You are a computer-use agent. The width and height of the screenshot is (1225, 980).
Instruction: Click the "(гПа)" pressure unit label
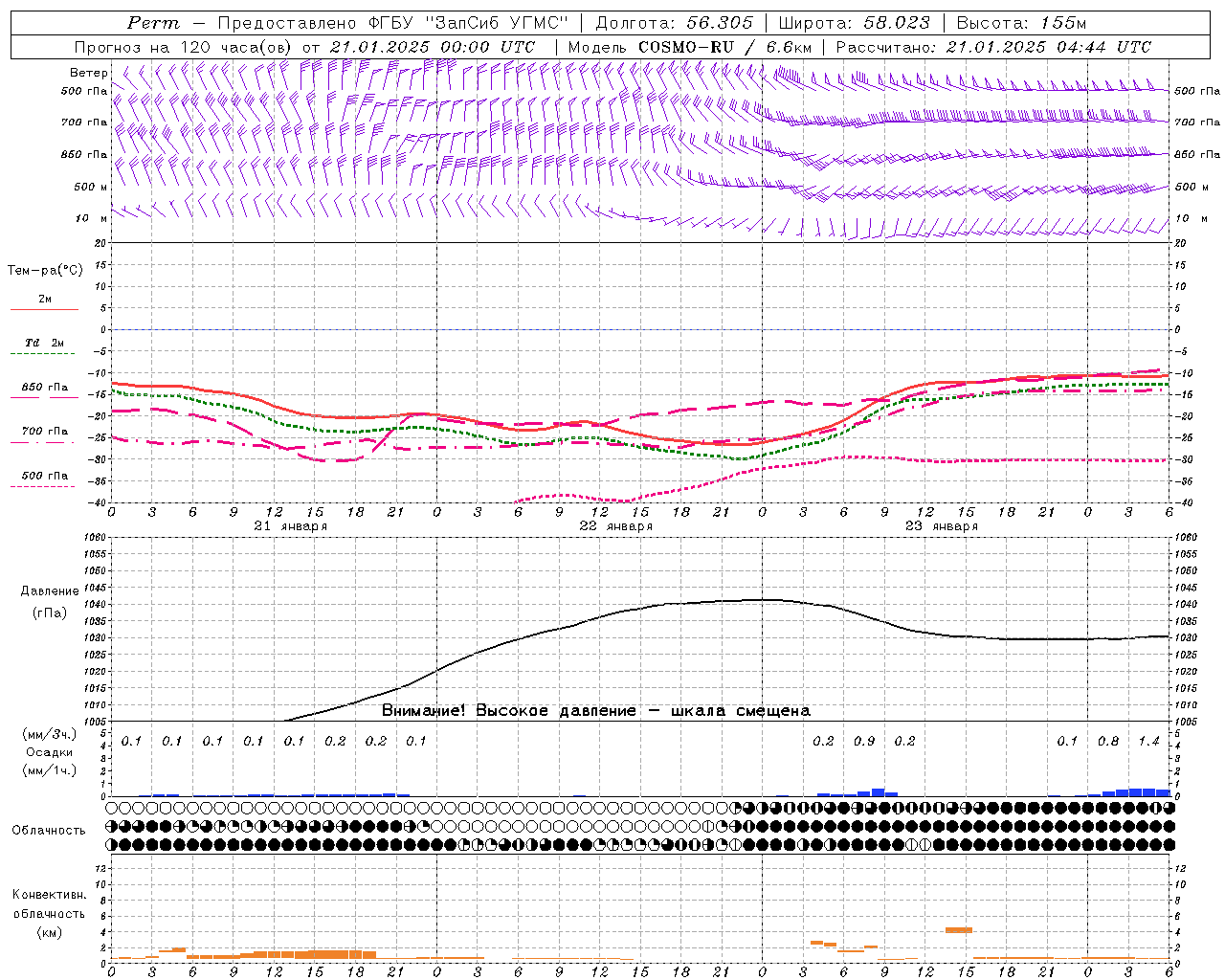[x=50, y=613]
